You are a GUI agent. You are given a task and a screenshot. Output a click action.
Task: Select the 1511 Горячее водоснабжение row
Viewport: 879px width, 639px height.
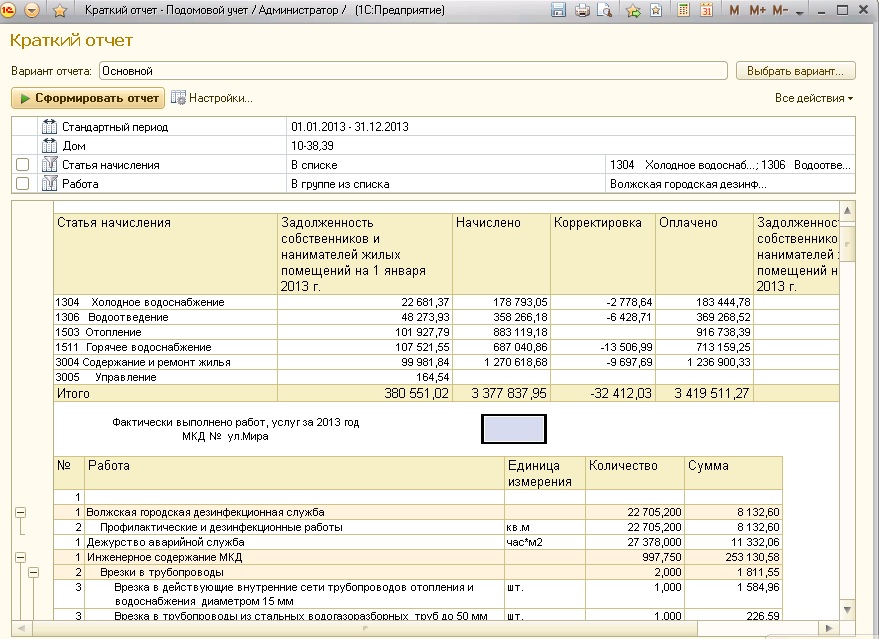[446, 348]
